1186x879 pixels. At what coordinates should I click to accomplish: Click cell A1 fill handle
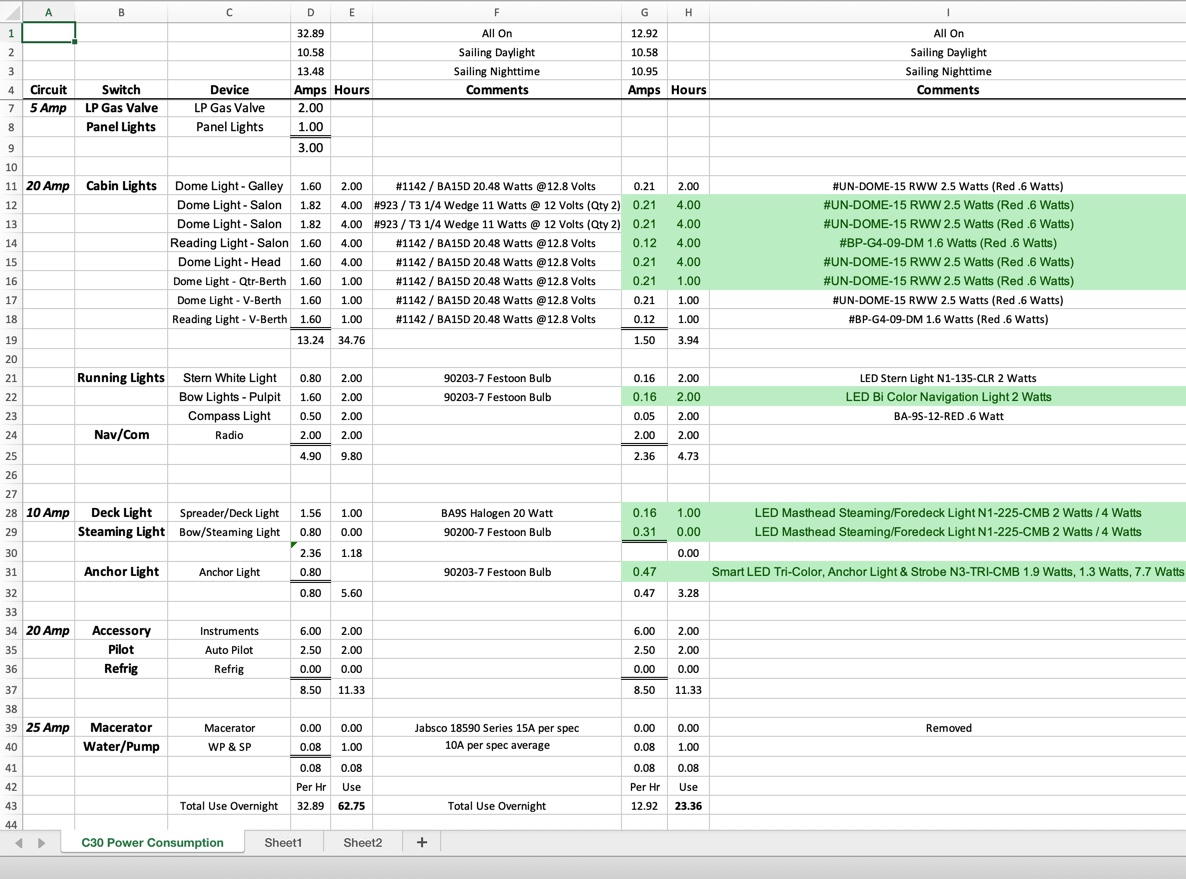click(75, 42)
